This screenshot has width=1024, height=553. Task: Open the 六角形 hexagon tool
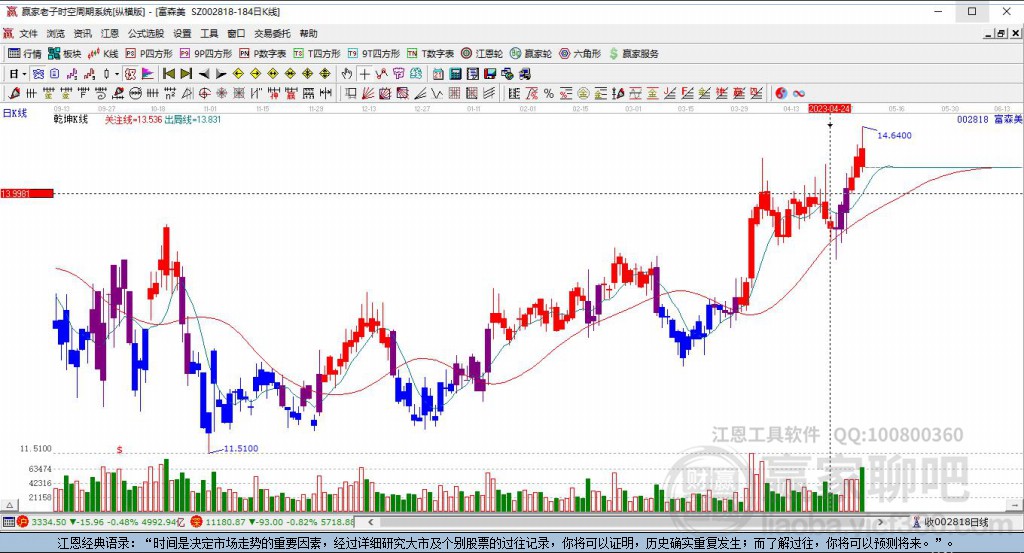pyautogui.click(x=580, y=54)
